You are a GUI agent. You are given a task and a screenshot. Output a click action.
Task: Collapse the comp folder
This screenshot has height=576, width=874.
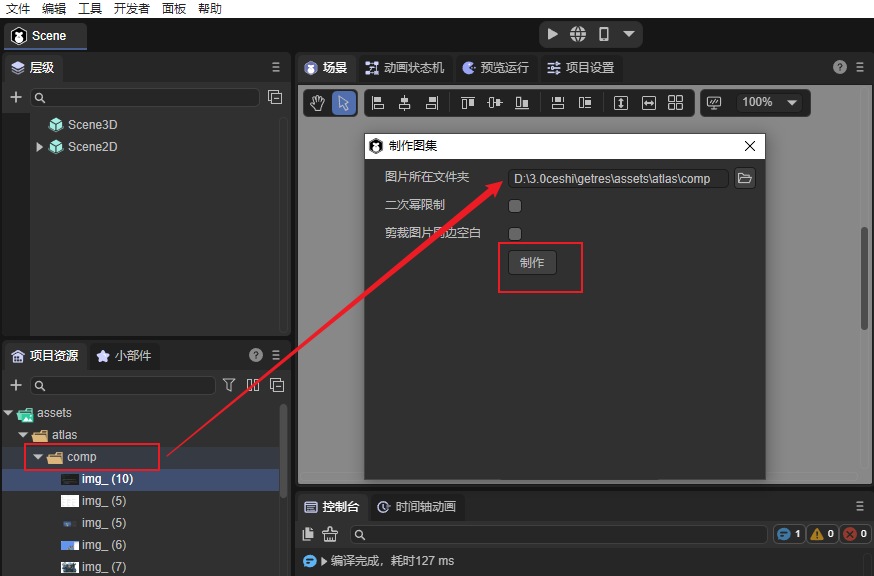[38, 457]
